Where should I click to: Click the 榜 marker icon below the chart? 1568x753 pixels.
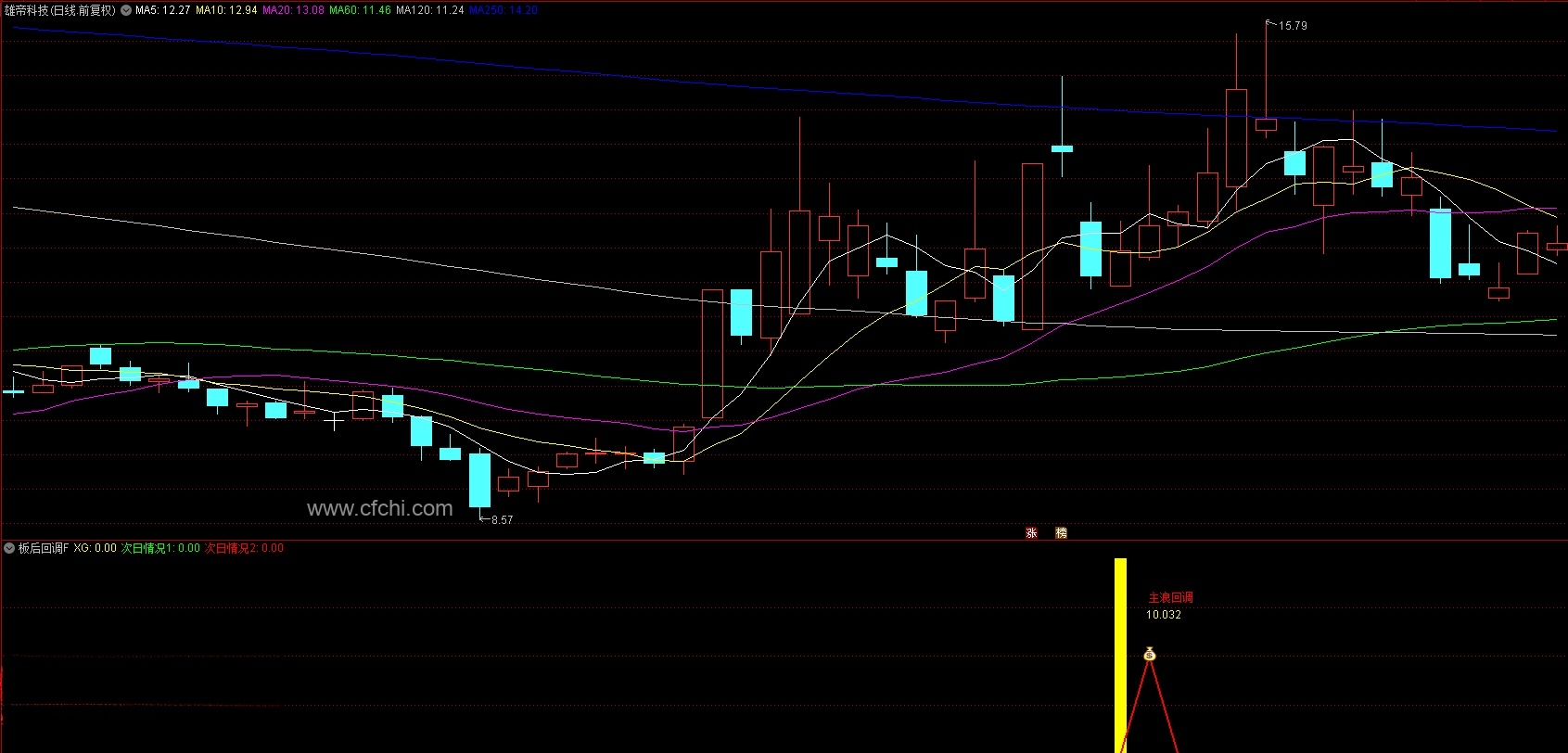pos(1061,533)
